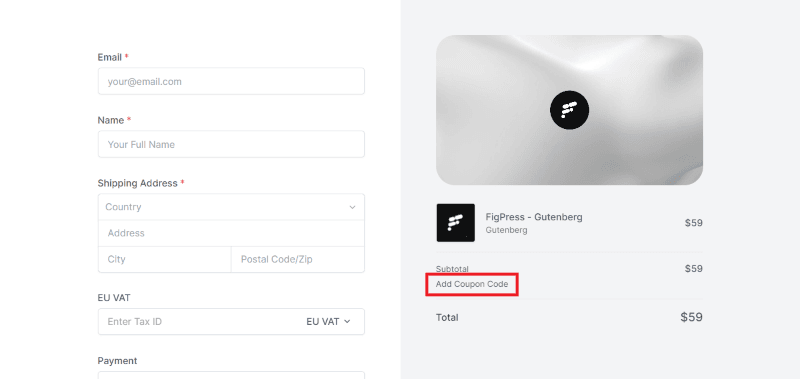The height and width of the screenshot is (379, 800).
Task: Open the EU VAT tax type dropdown
Action: coord(328,321)
